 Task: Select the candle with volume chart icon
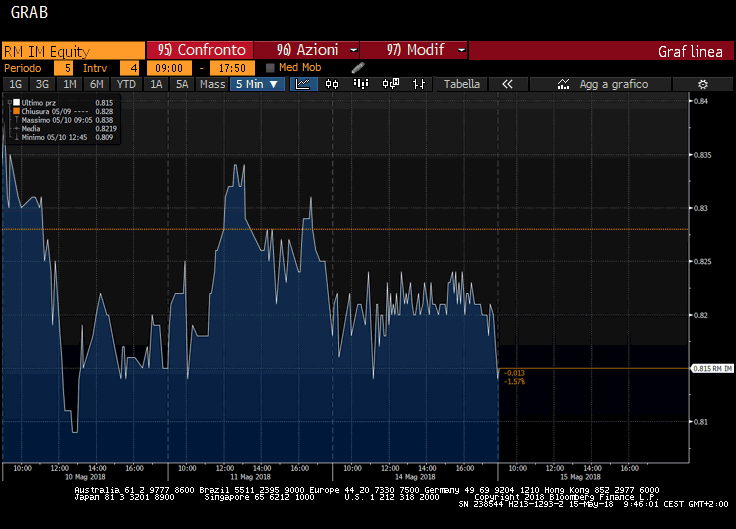391,84
